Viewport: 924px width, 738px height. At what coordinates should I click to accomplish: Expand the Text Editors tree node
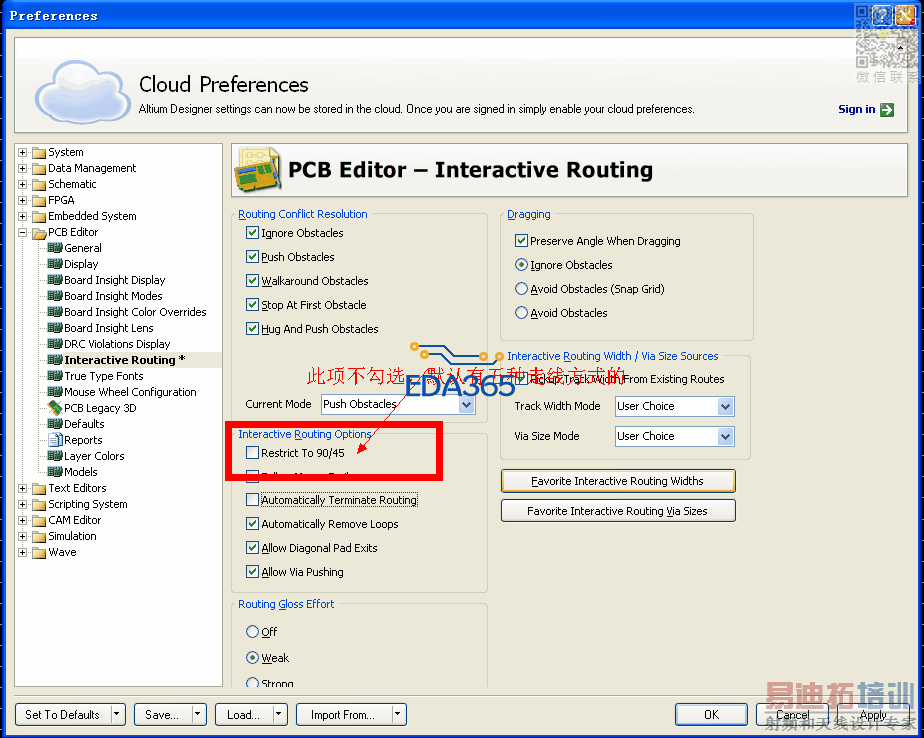22,489
